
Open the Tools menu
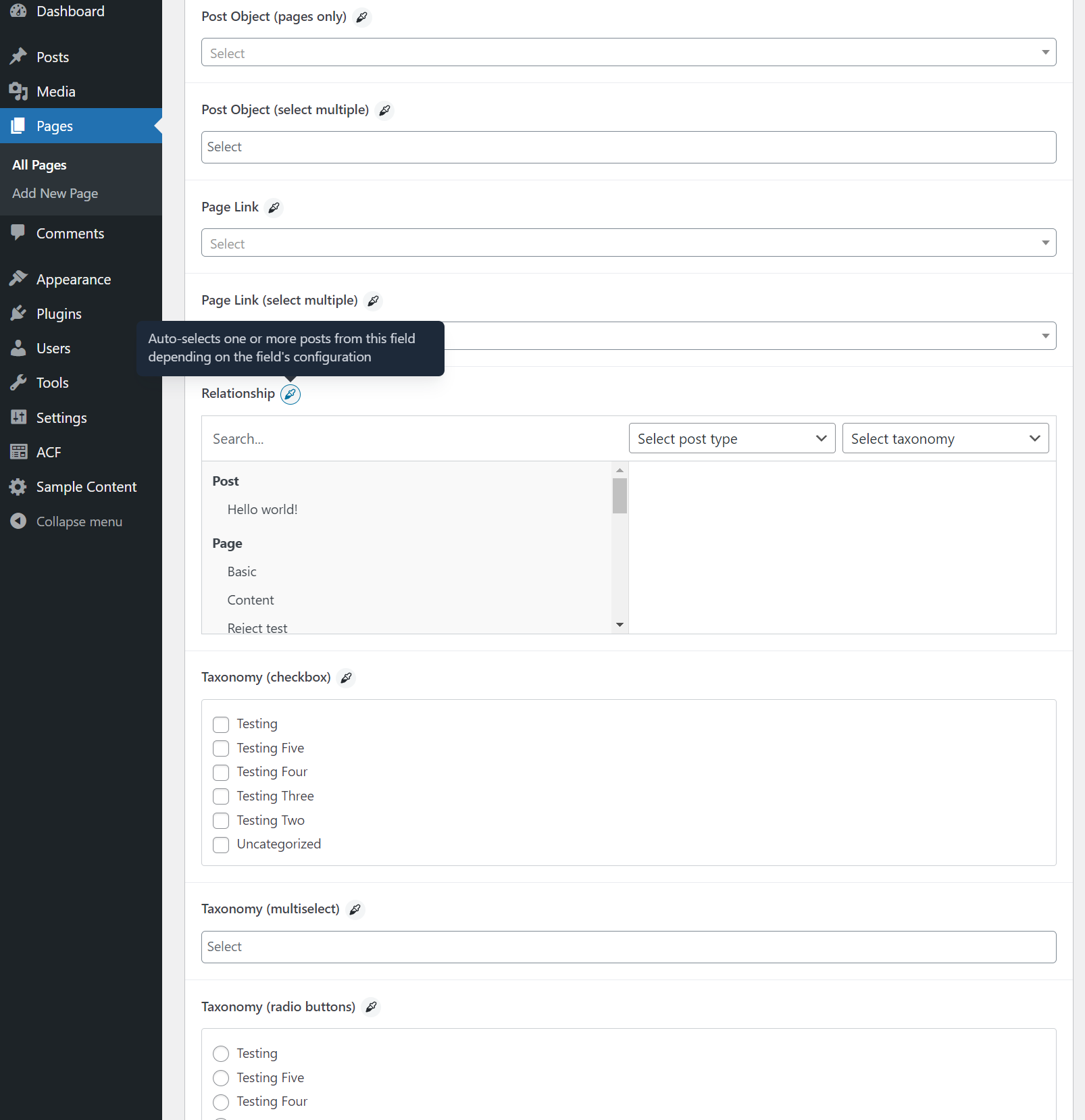coord(81,382)
